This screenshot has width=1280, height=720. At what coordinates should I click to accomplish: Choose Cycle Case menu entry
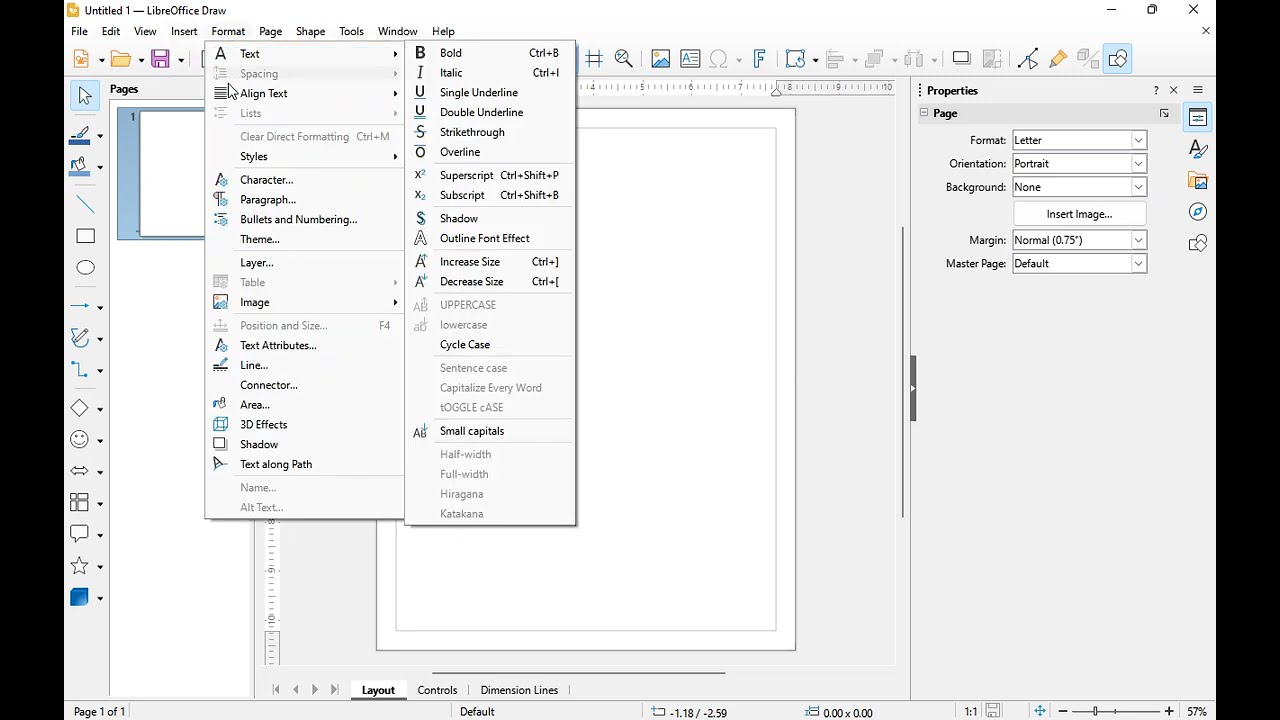point(490,345)
